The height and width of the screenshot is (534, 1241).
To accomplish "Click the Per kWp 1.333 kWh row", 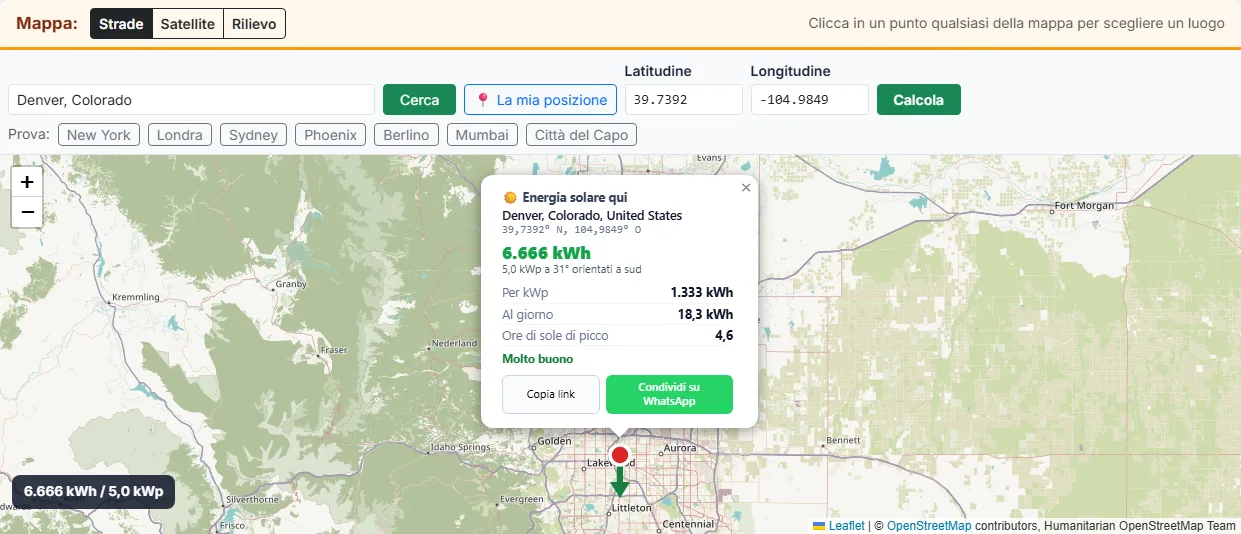I will 617,293.
